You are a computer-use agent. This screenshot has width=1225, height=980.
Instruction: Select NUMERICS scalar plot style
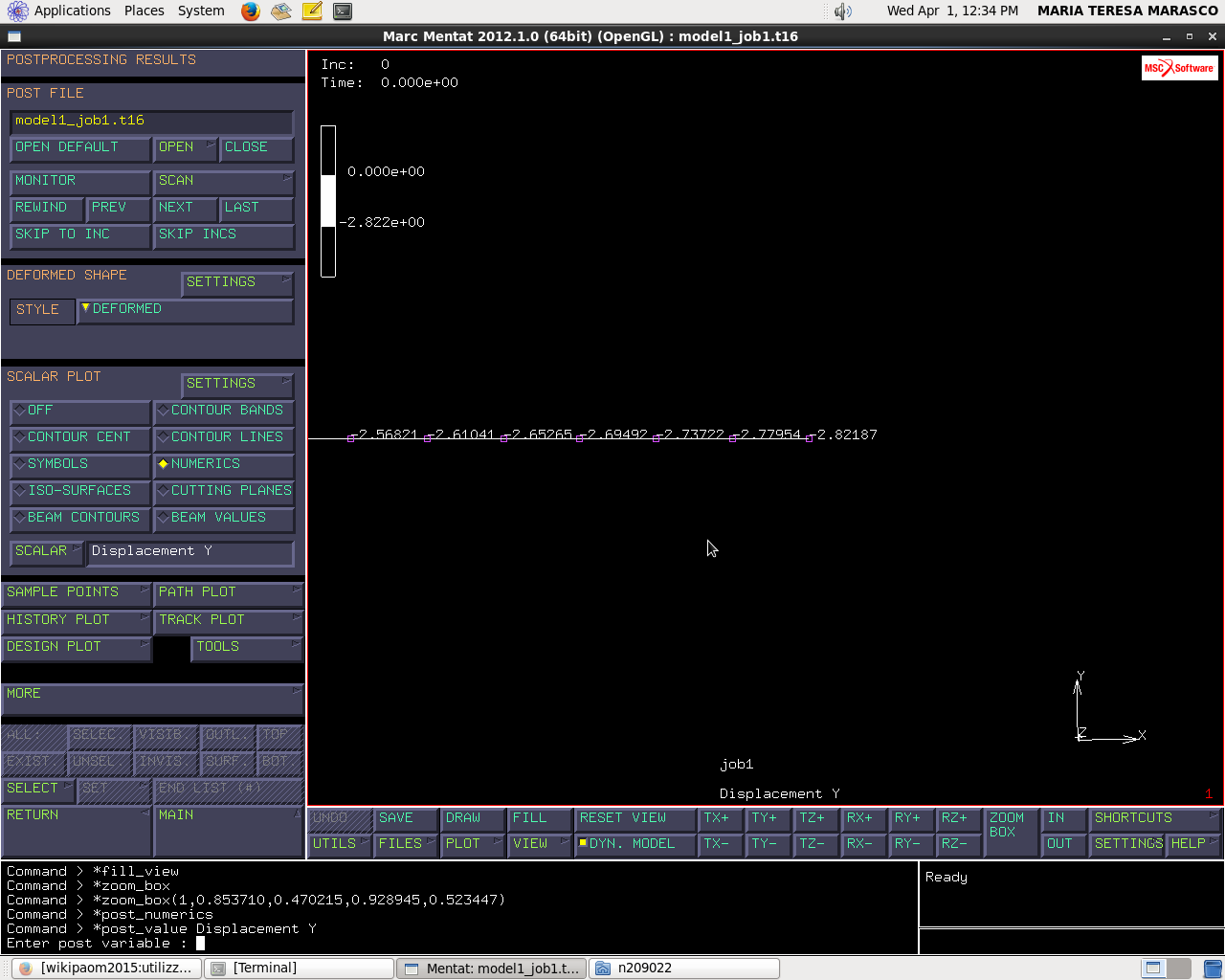point(224,465)
